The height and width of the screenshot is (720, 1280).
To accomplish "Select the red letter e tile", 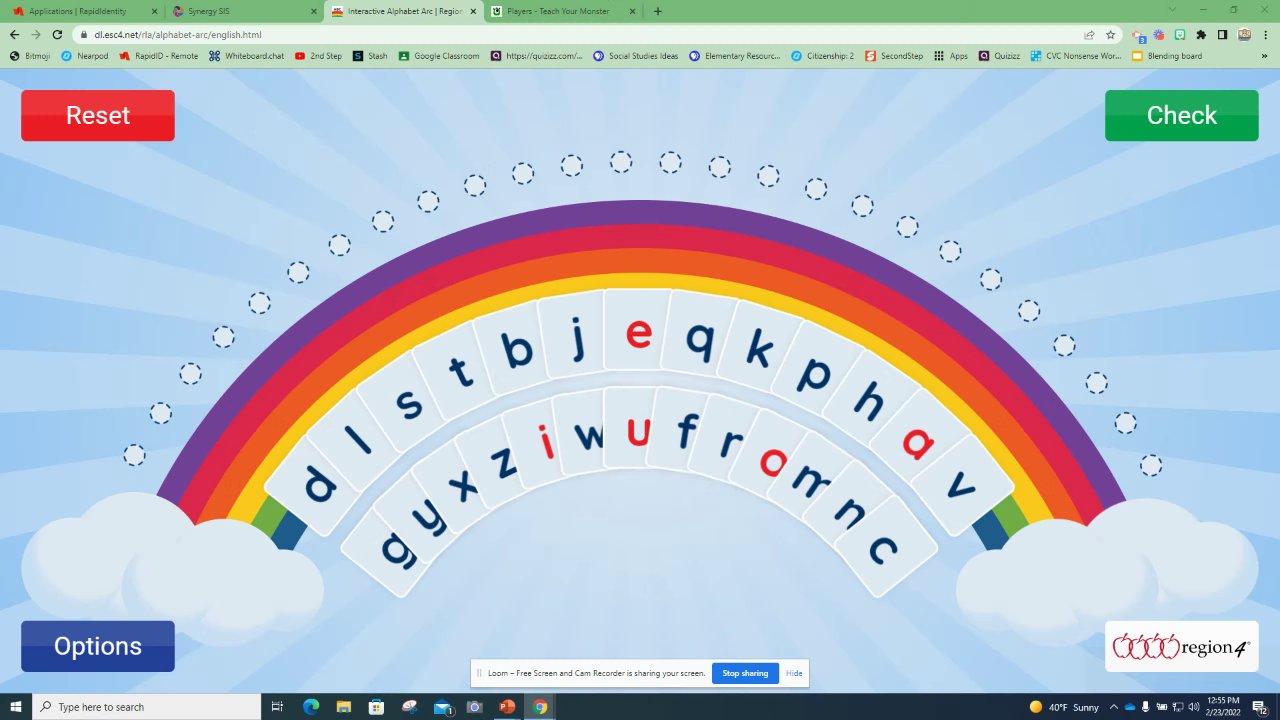I will (638, 332).
